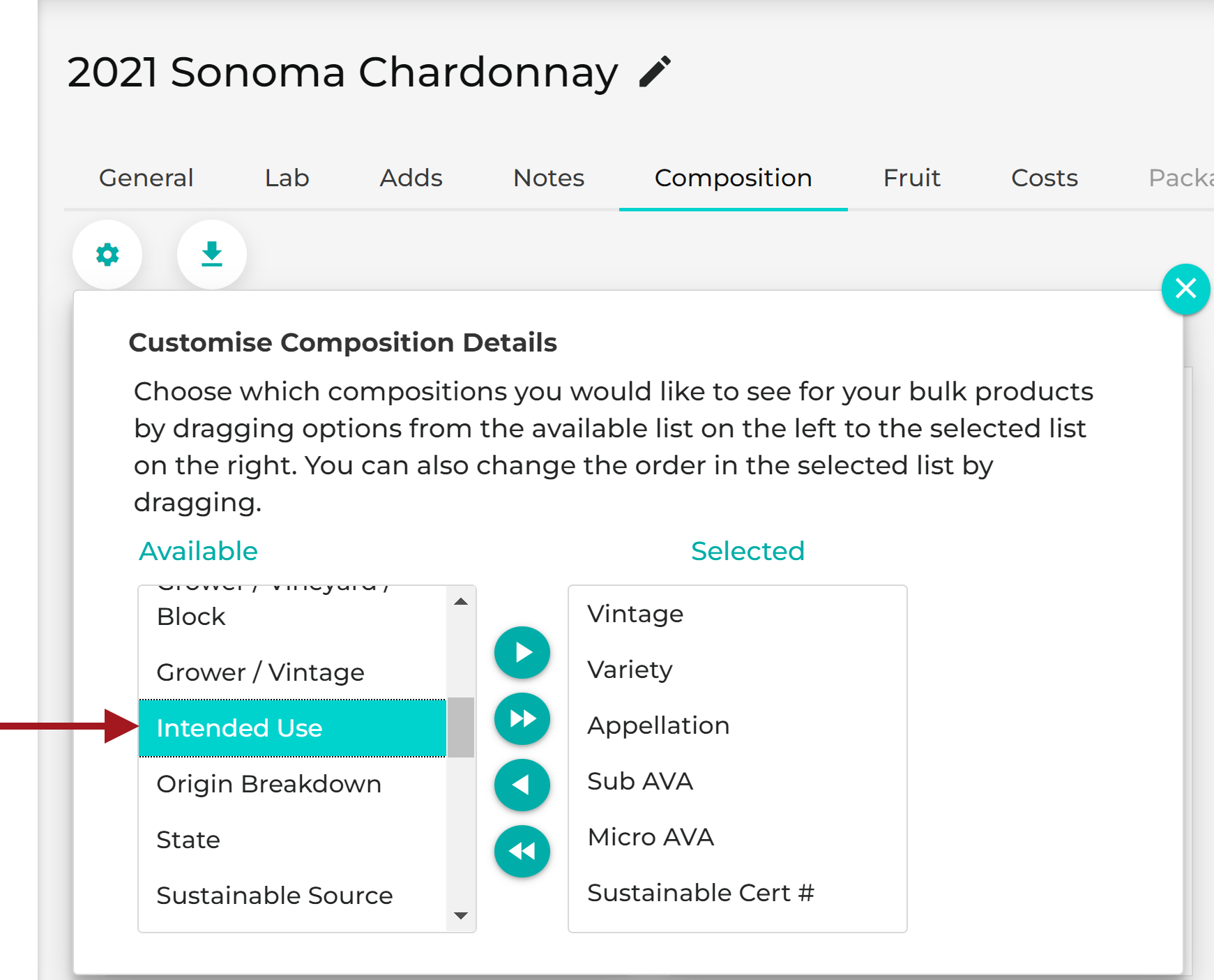Click the Available list scrollbar thumb
The height and width of the screenshot is (980, 1214).
461,727
